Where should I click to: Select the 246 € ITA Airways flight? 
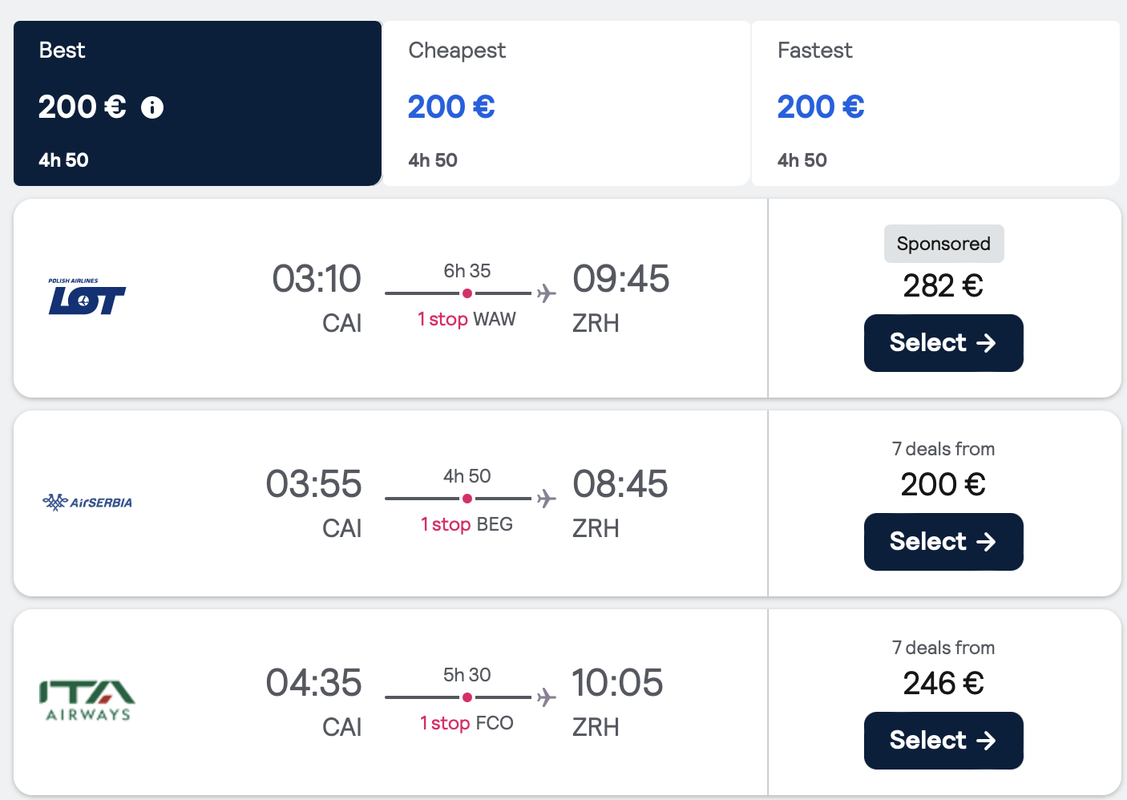(943, 740)
